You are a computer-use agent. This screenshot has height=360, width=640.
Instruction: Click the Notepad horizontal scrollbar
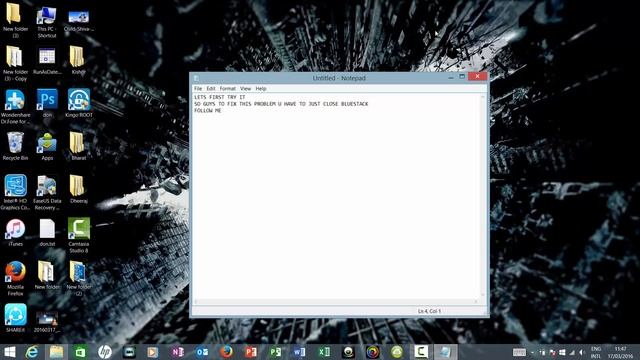point(336,302)
